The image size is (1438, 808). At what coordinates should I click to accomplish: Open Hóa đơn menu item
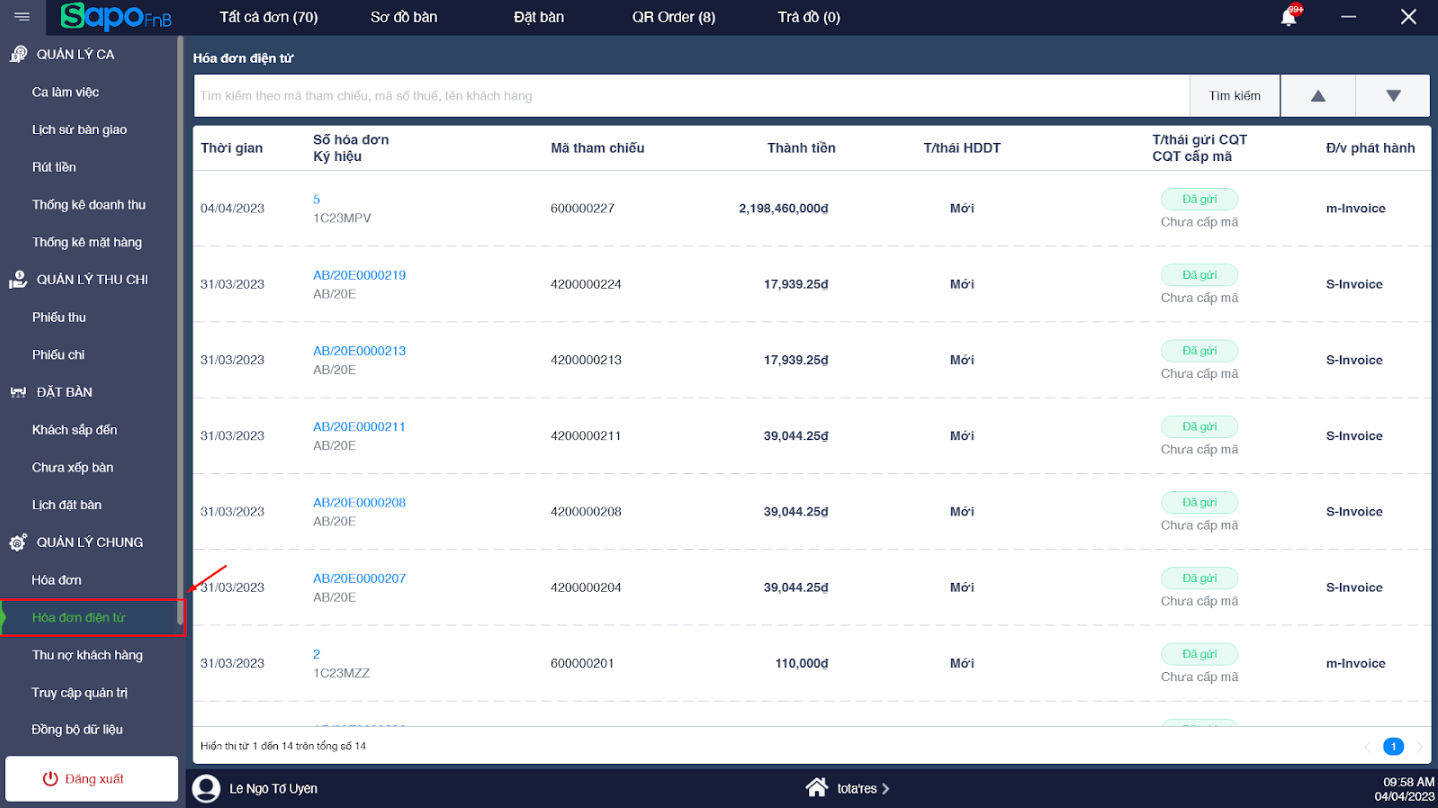click(x=57, y=580)
